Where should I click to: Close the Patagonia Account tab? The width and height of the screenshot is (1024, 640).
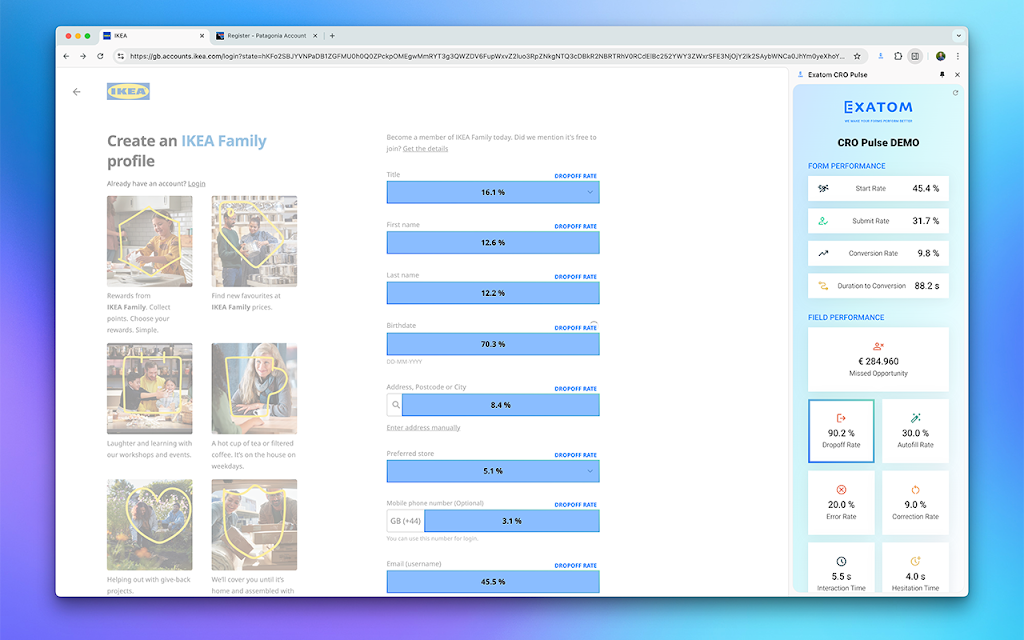315,36
